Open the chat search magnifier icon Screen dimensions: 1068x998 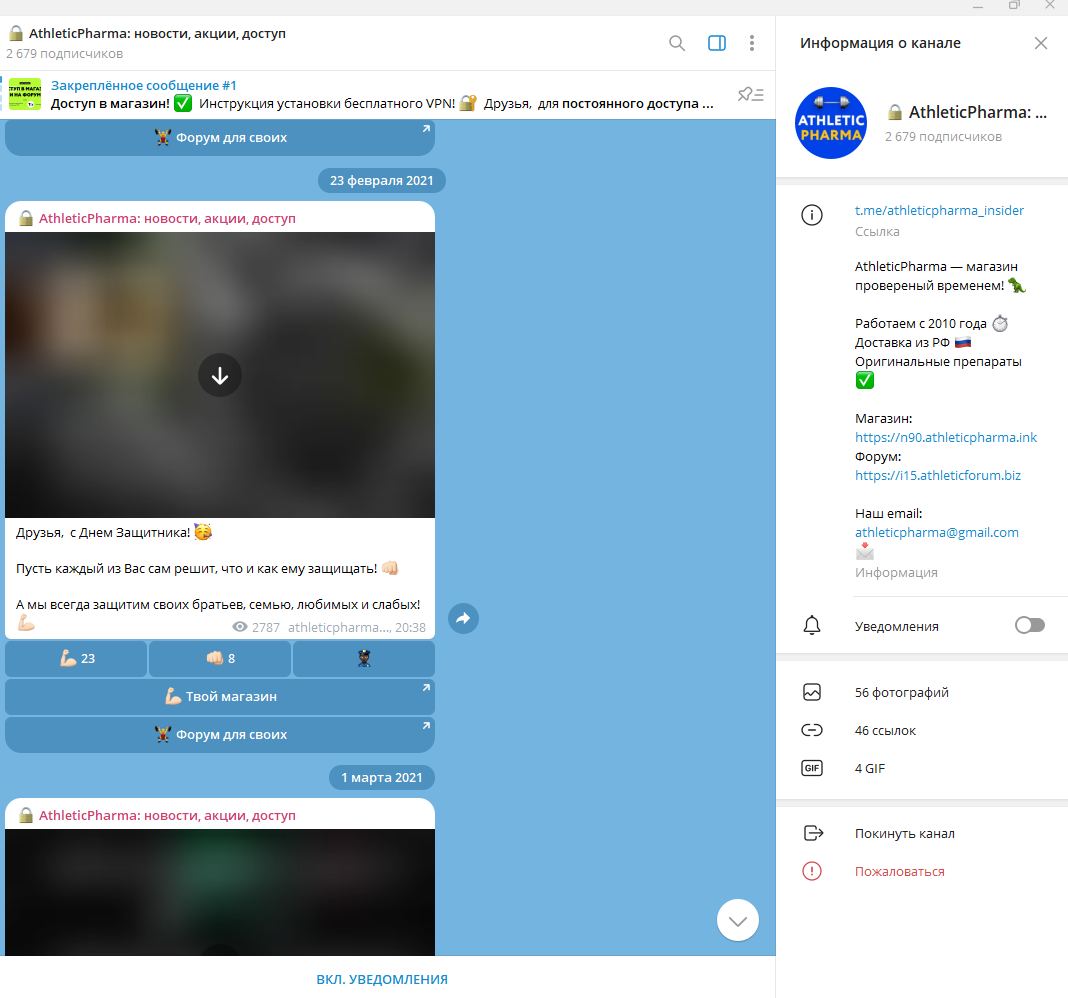[677, 43]
